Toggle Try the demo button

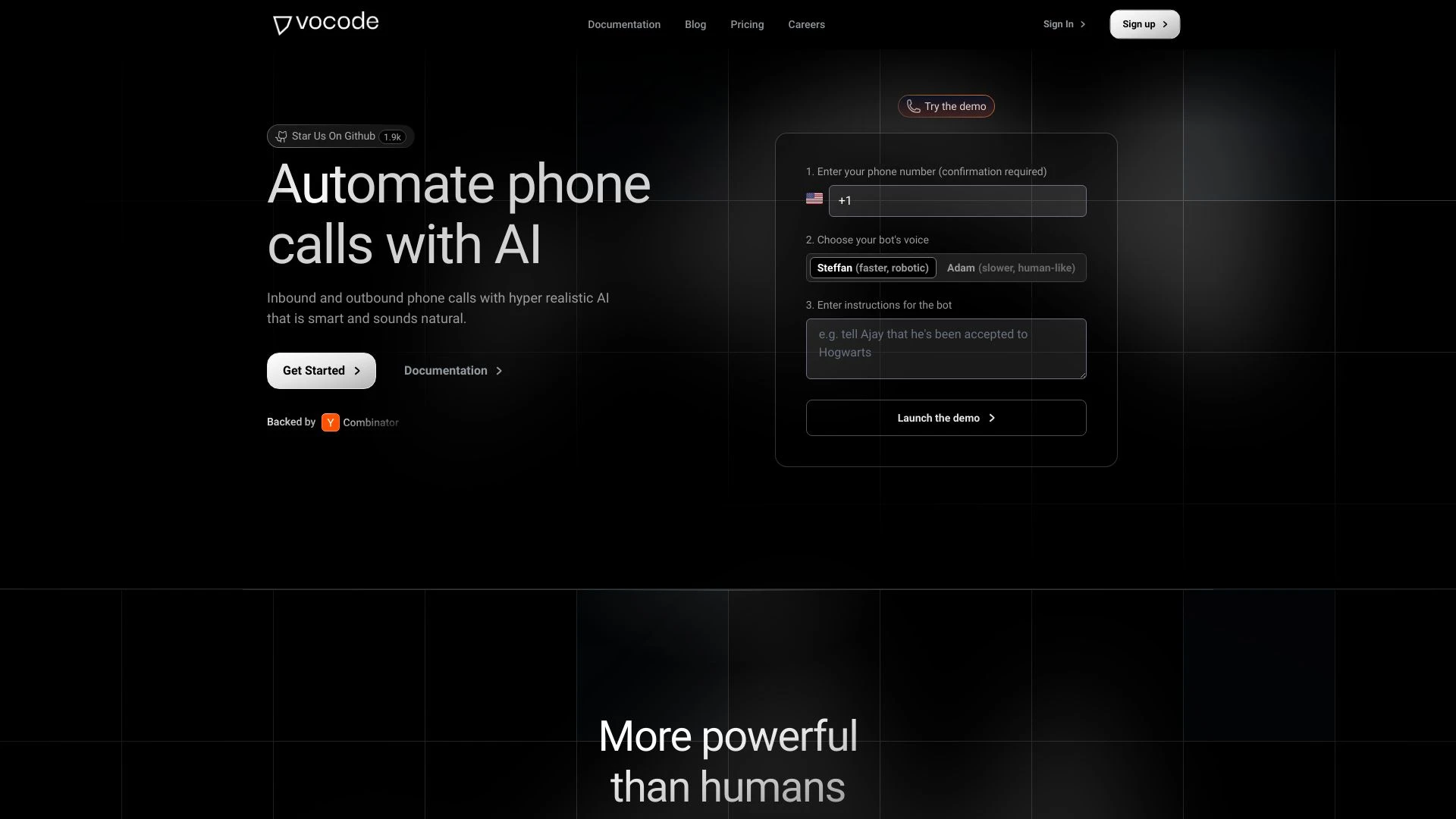(x=946, y=106)
